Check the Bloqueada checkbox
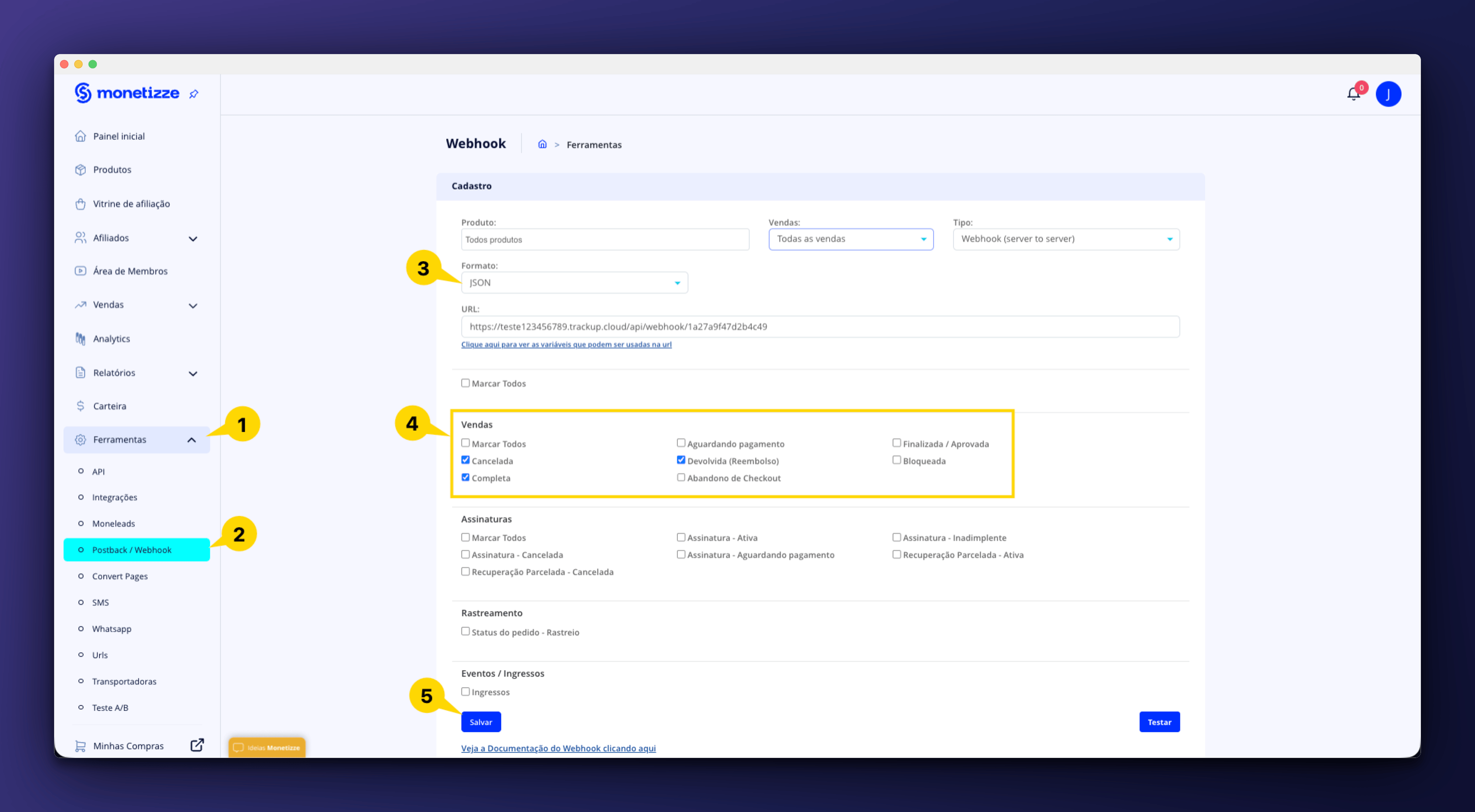1475x812 pixels. [x=897, y=460]
